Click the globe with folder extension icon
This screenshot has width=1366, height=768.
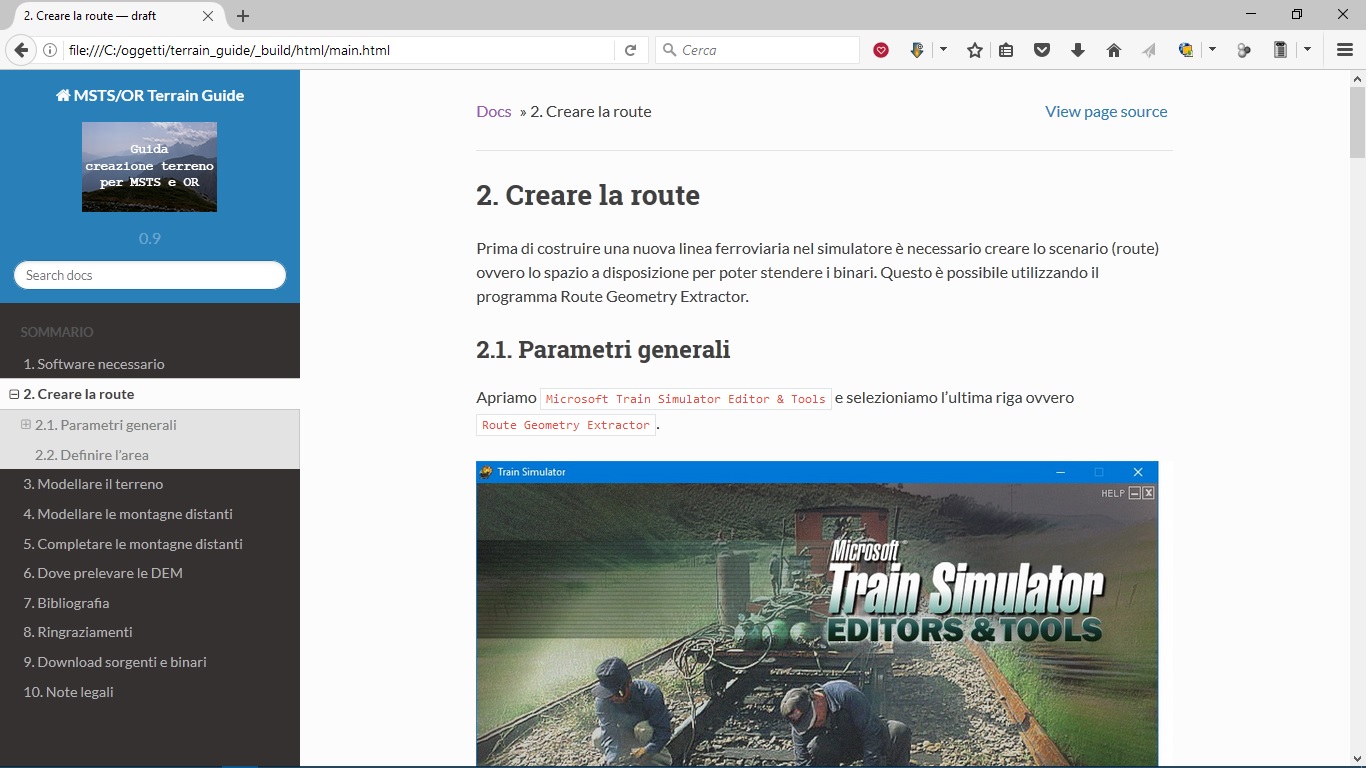(x=1186, y=50)
